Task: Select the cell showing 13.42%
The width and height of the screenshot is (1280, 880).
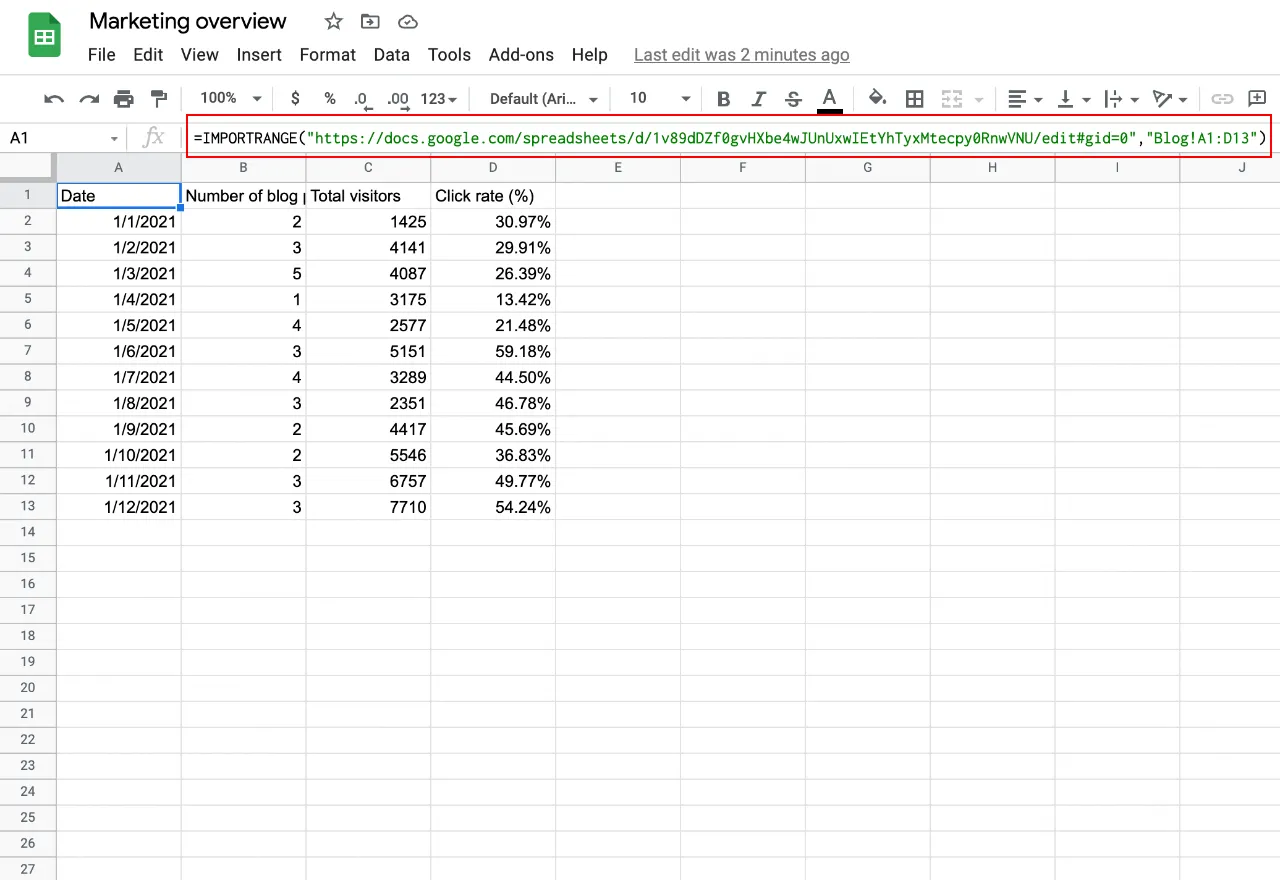Action: (493, 299)
